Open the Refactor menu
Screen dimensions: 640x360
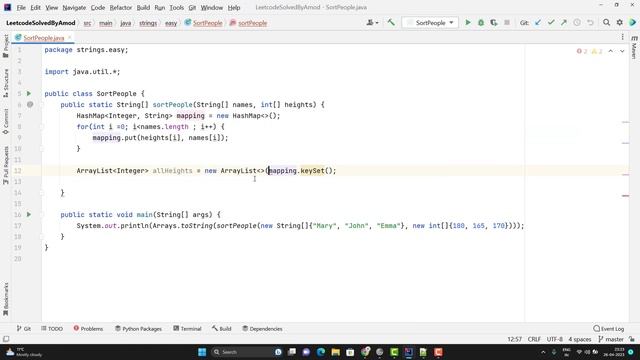120,7
